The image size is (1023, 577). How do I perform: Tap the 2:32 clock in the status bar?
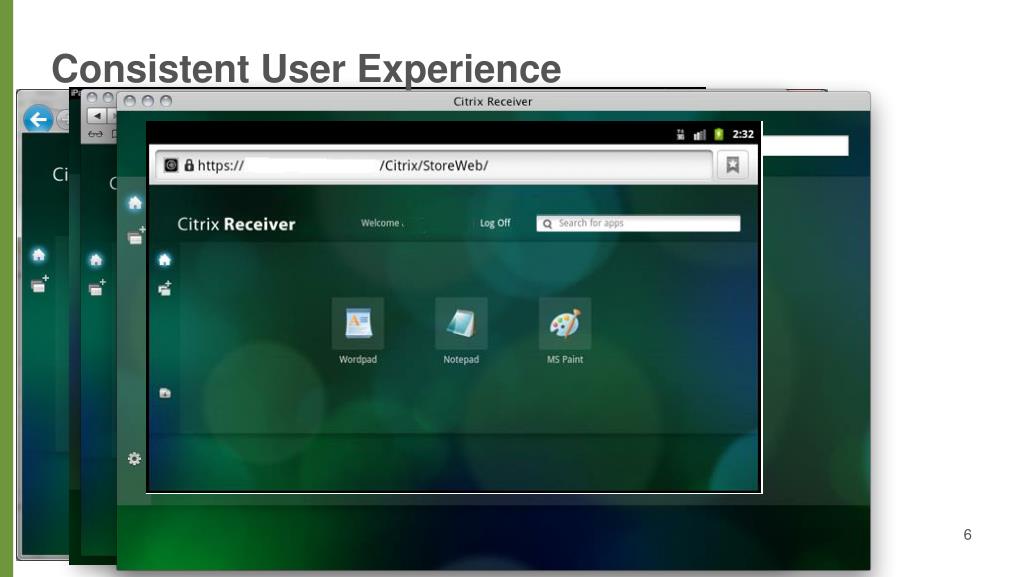pyautogui.click(x=743, y=134)
